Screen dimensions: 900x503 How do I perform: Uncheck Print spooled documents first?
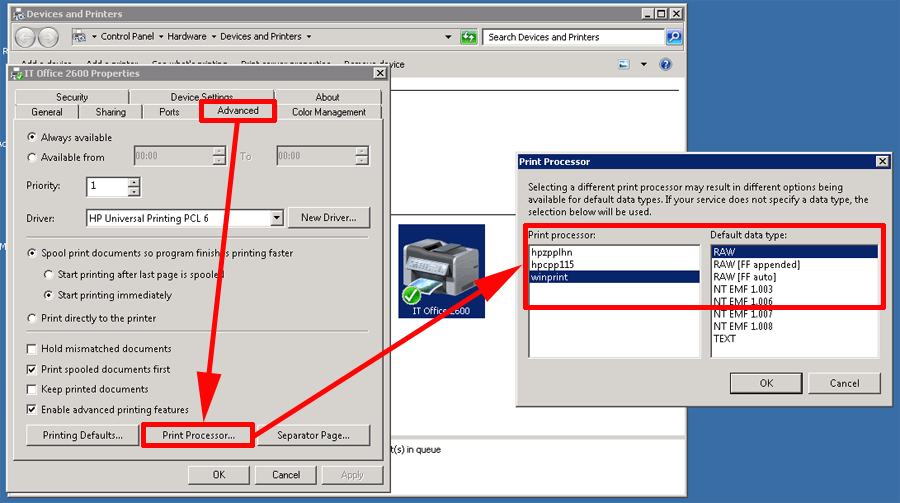tap(32, 369)
